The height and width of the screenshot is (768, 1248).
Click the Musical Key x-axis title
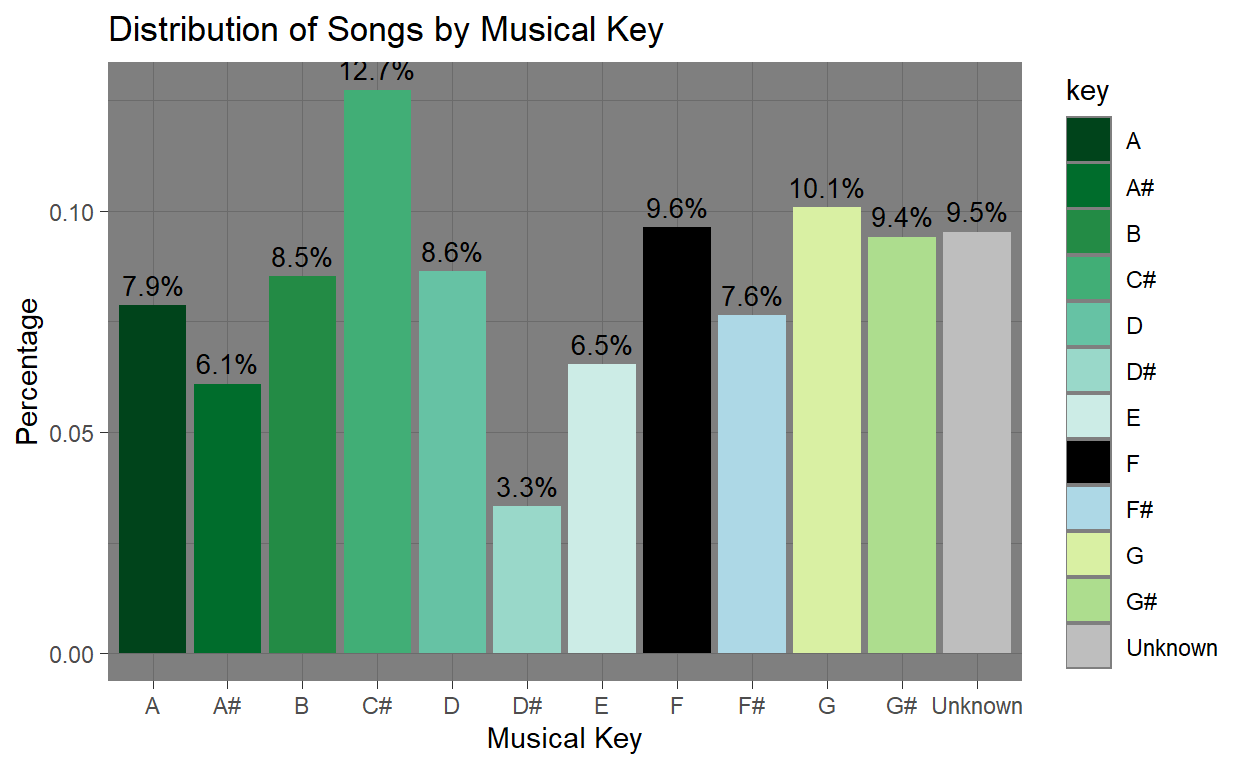tap(564, 739)
